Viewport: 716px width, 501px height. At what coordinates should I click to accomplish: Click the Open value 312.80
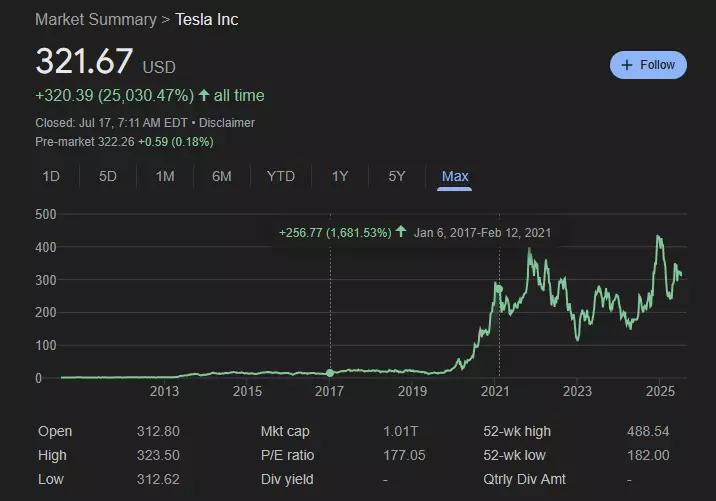(x=158, y=431)
